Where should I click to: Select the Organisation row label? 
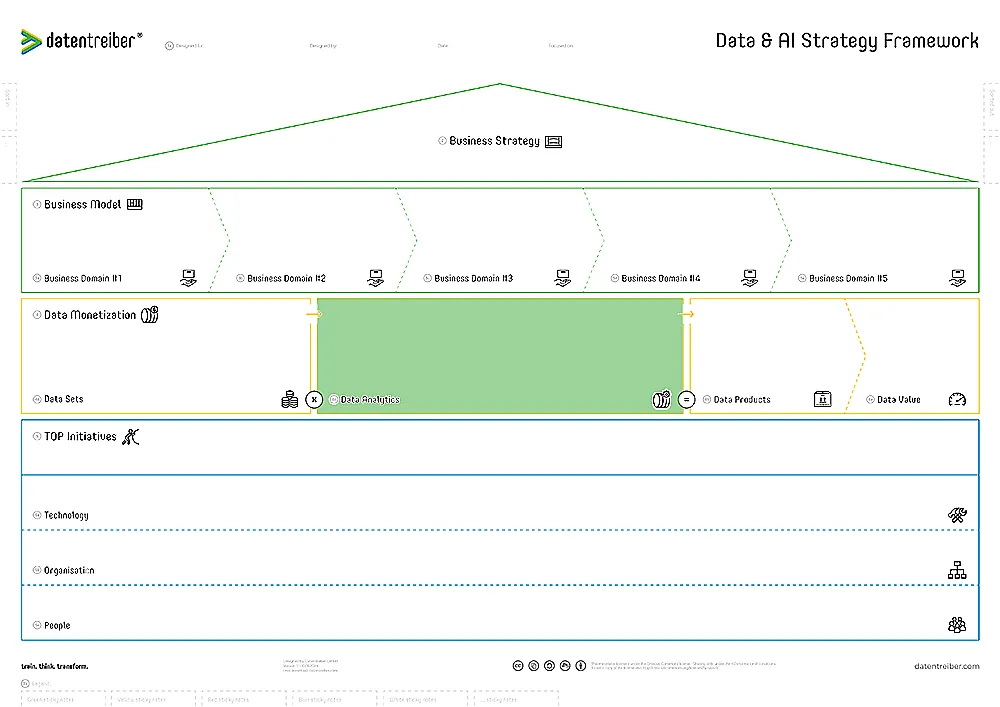pos(69,571)
